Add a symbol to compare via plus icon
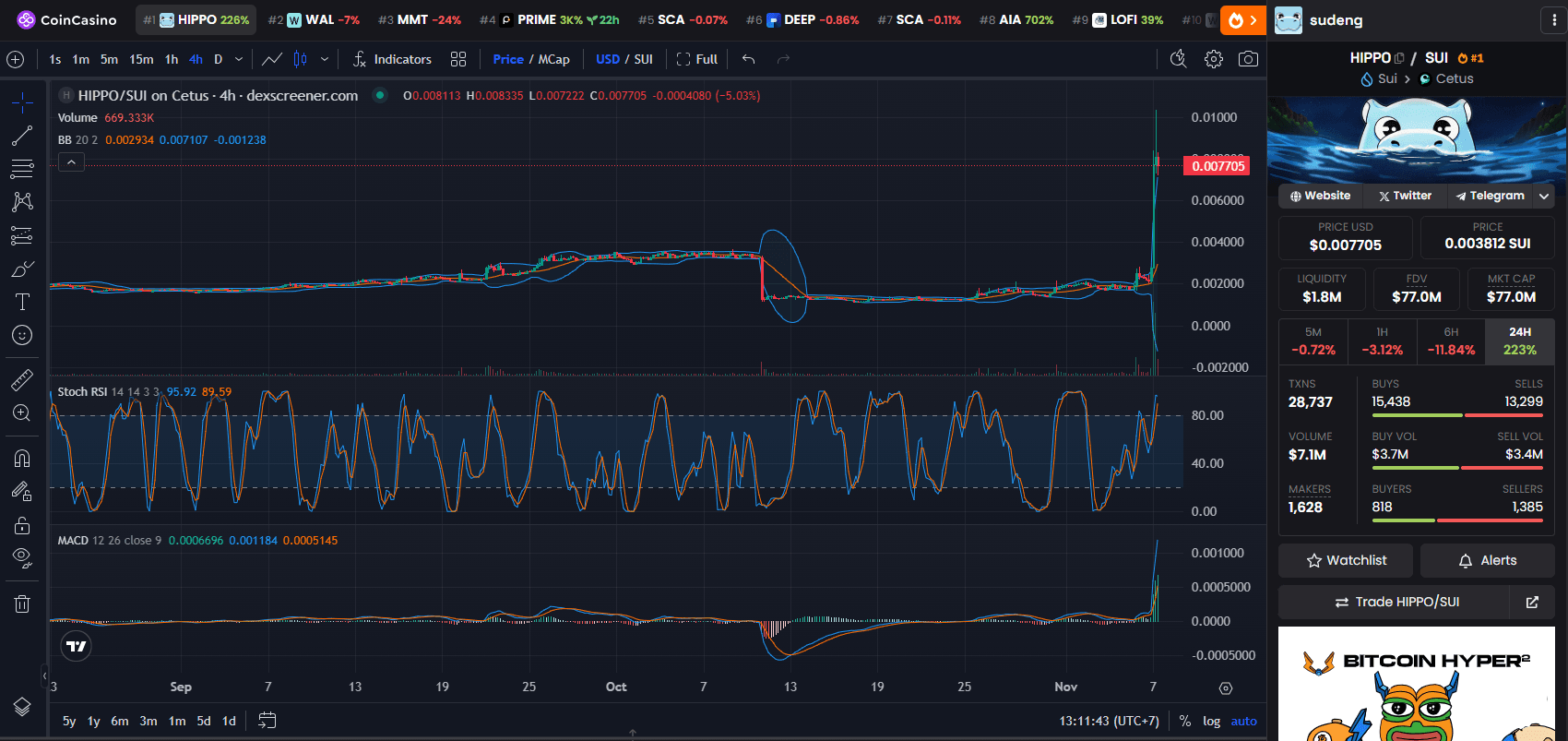 tap(15, 59)
